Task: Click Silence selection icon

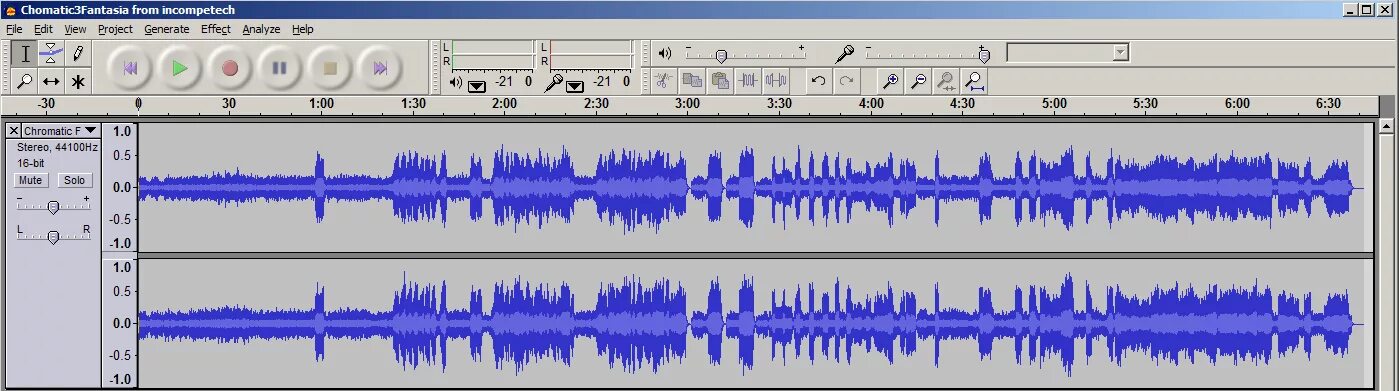Action: coord(775,81)
